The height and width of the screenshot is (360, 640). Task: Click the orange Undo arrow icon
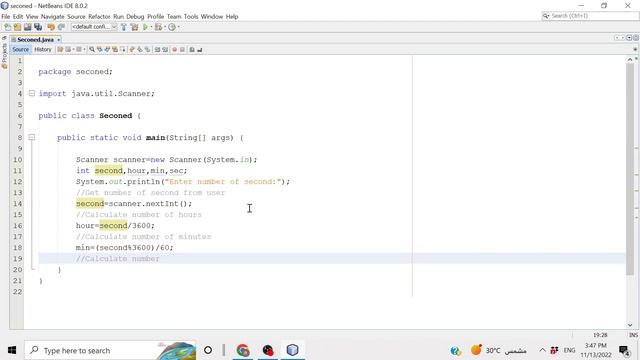coord(51,27)
